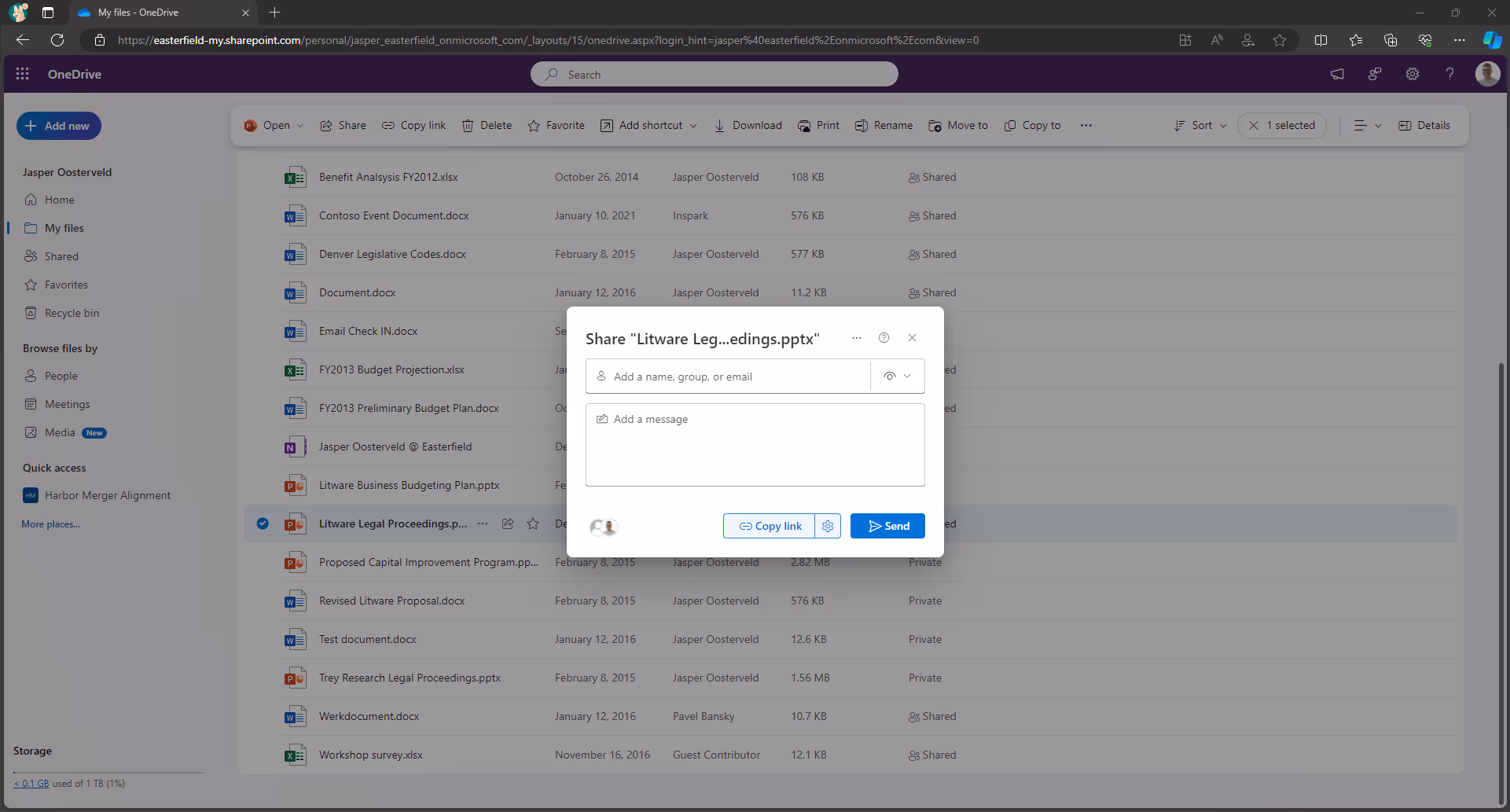Click the storage used 0.1 GB link
Viewport: 1510px width, 812px height.
[x=31, y=784]
